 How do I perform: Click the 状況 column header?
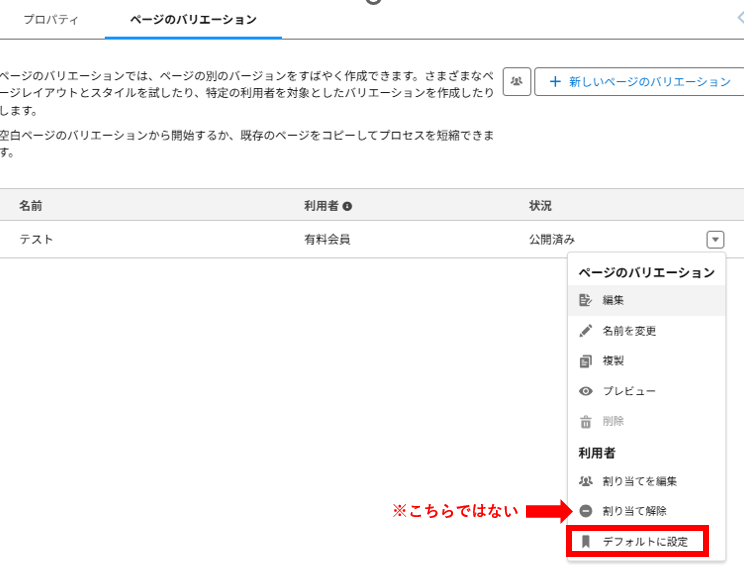[540, 206]
